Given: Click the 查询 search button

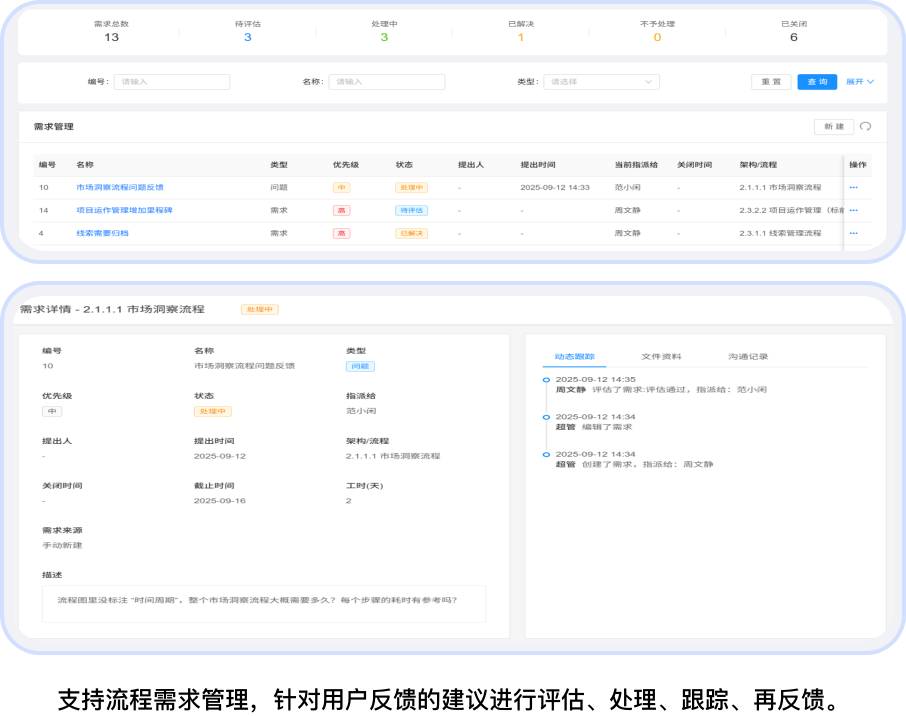Looking at the screenshot, I should [817, 82].
